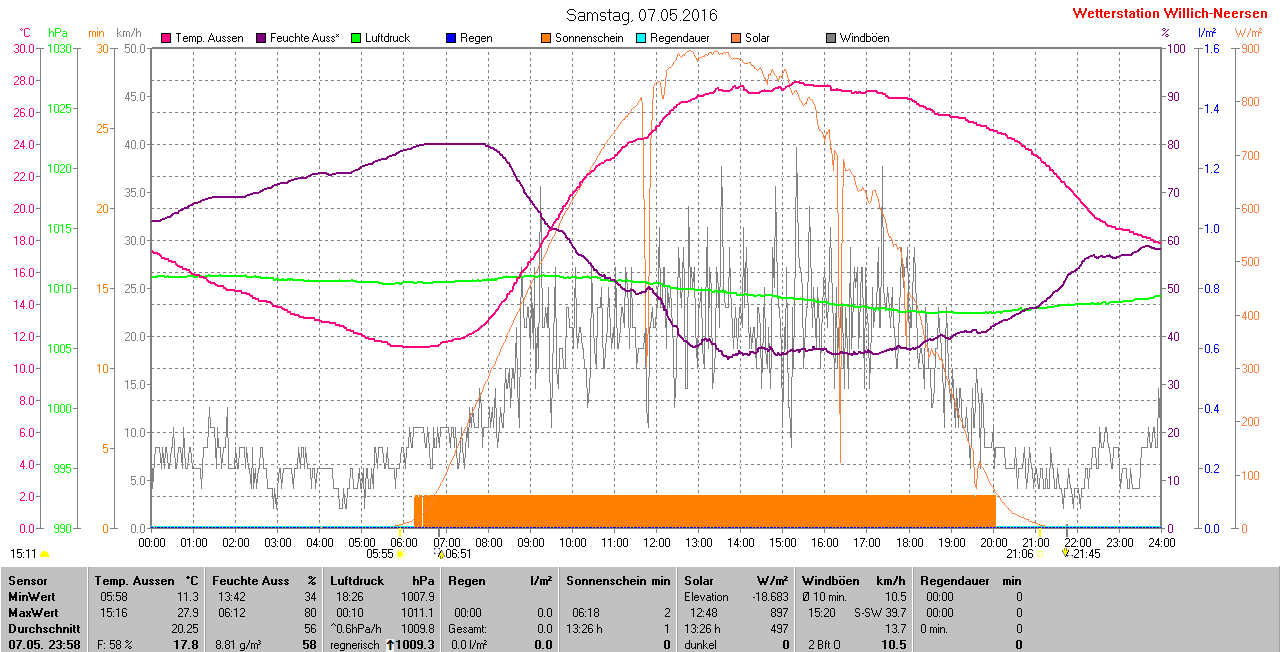Click the orange Sonnenschein legend swatch
Image resolution: width=1280 pixels, height=652 pixels.
tap(546, 38)
